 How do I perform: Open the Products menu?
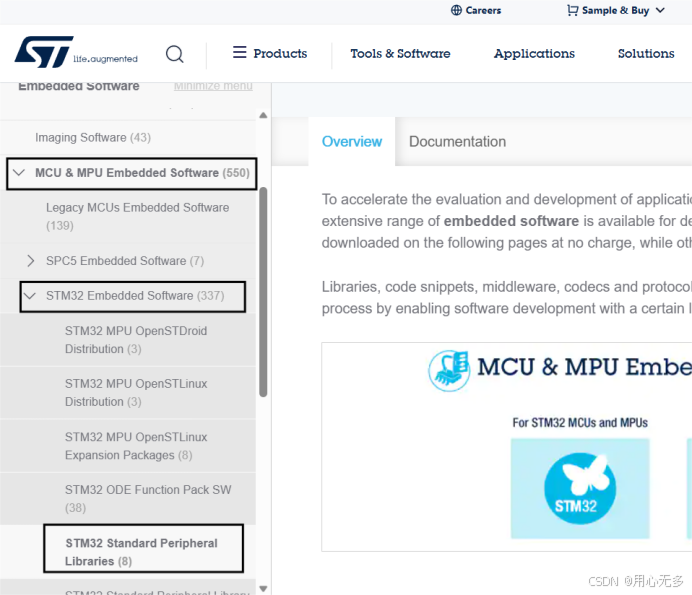coord(280,53)
